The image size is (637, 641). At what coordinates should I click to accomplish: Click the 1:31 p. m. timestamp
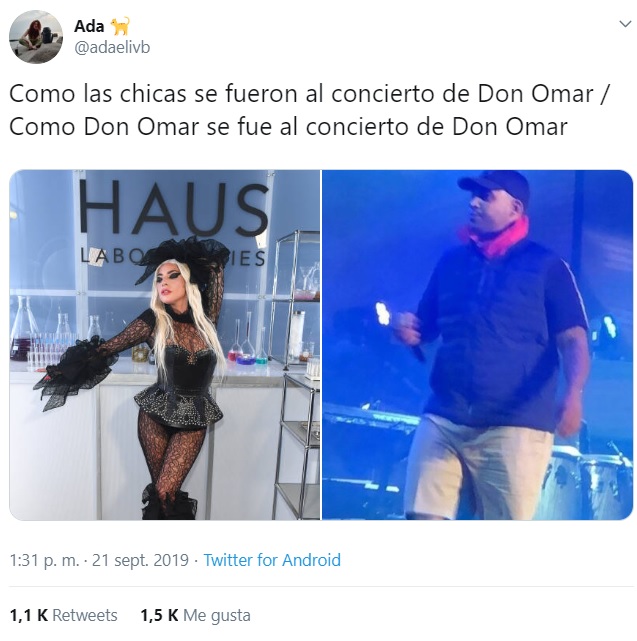(44, 560)
